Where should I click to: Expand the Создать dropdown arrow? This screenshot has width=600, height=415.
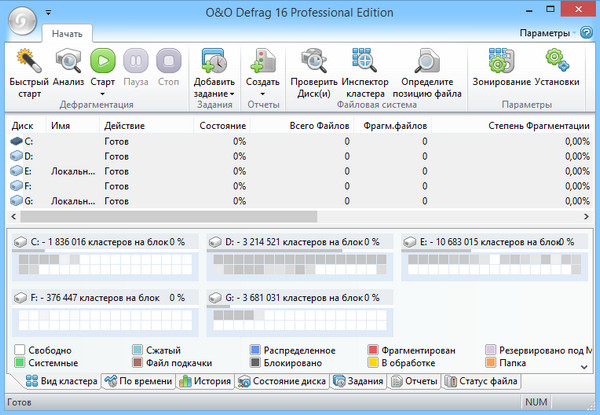click(263, 94)
